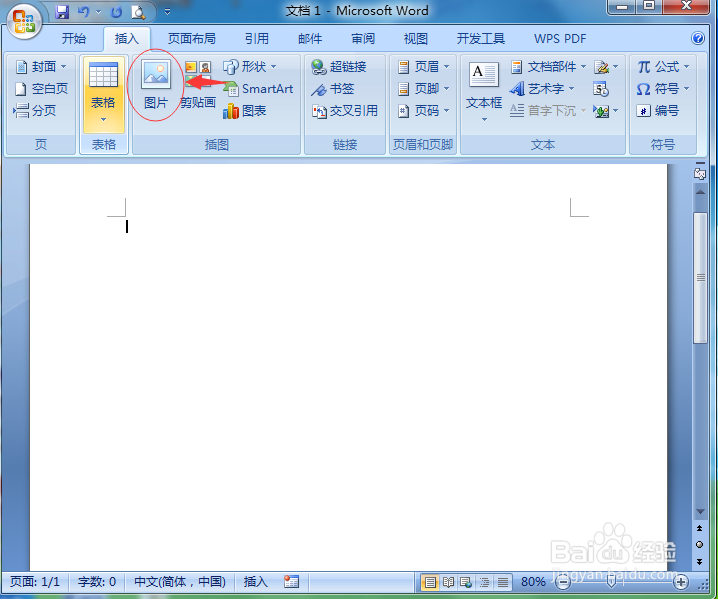Toggle the ruler above vertical scrollbar
The image size is (718, 599).
coord(700,172)
